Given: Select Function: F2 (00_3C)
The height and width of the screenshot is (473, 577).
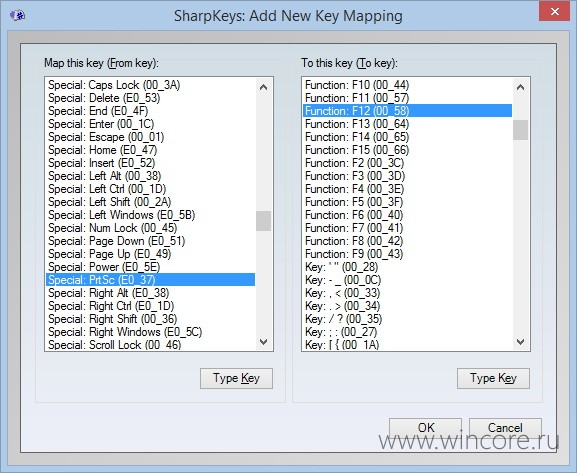Looking at the screenshot, I should 407,163.
